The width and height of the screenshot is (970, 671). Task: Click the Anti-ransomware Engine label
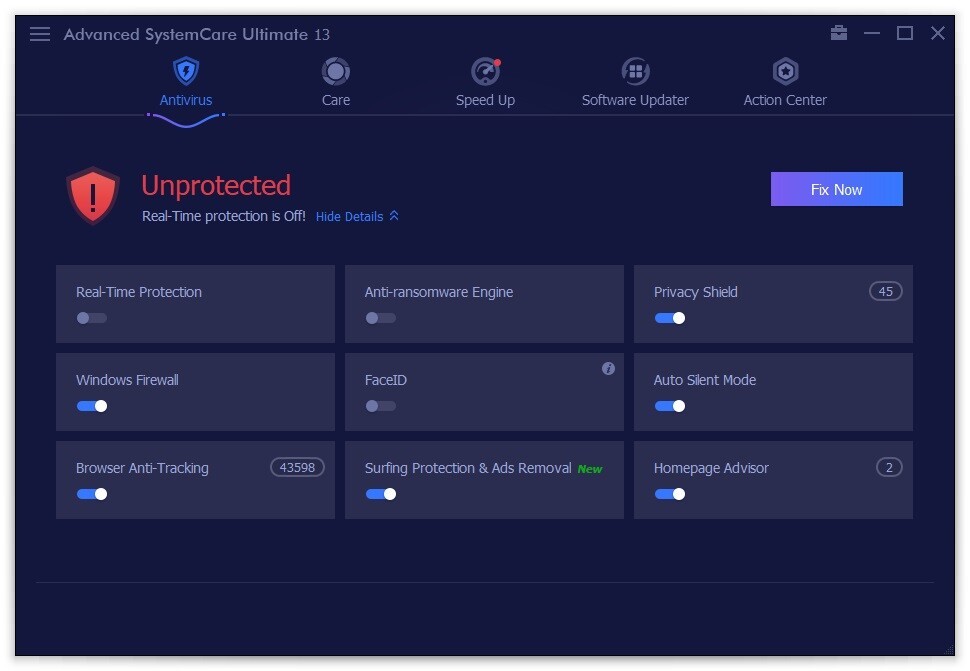[x=439, y=292]
